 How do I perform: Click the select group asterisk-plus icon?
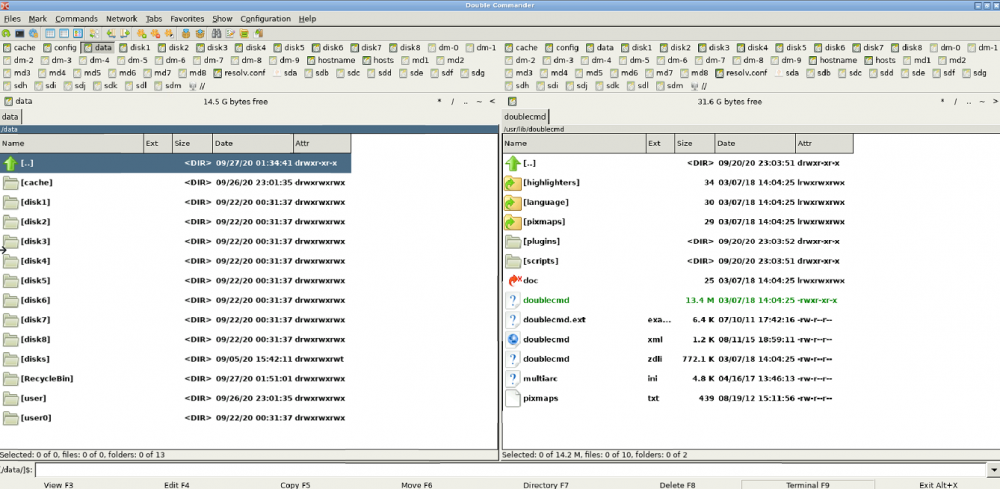(142, 33)
